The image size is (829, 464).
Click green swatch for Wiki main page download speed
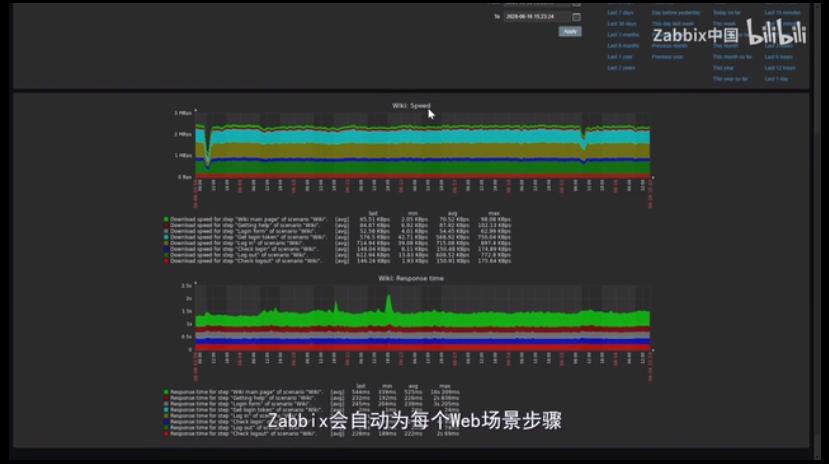[x=166, y=219]
